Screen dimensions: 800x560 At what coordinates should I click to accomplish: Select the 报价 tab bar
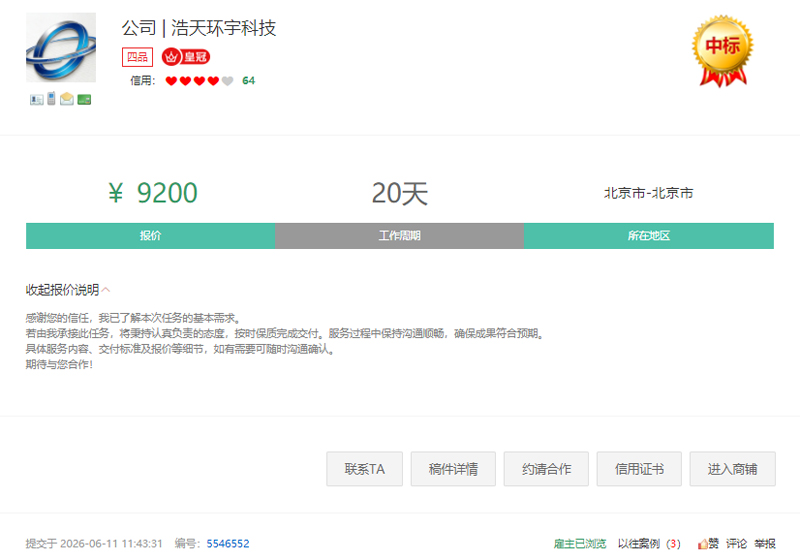[151, 236]
